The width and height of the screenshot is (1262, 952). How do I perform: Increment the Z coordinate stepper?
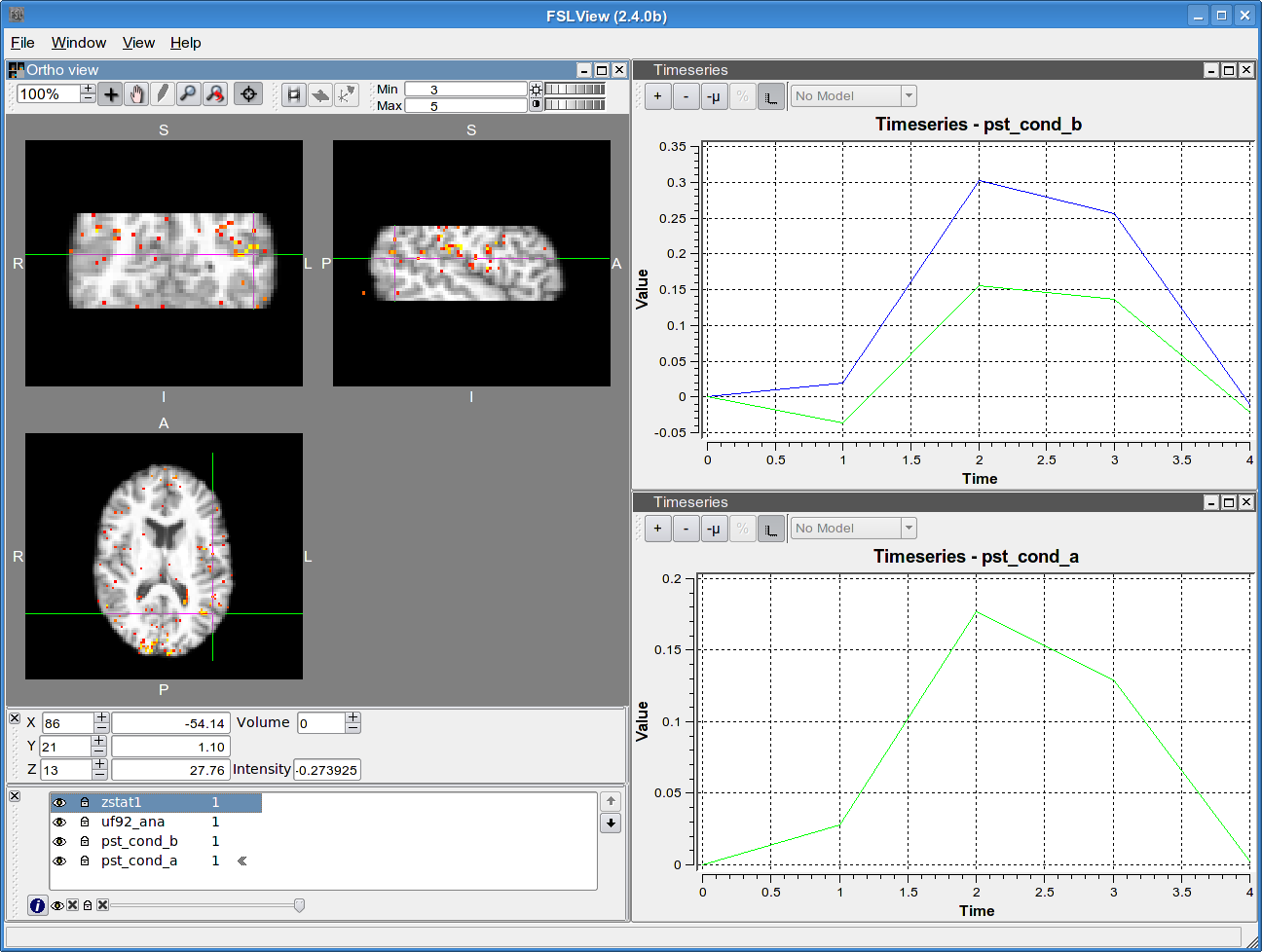tap(99, 764)
